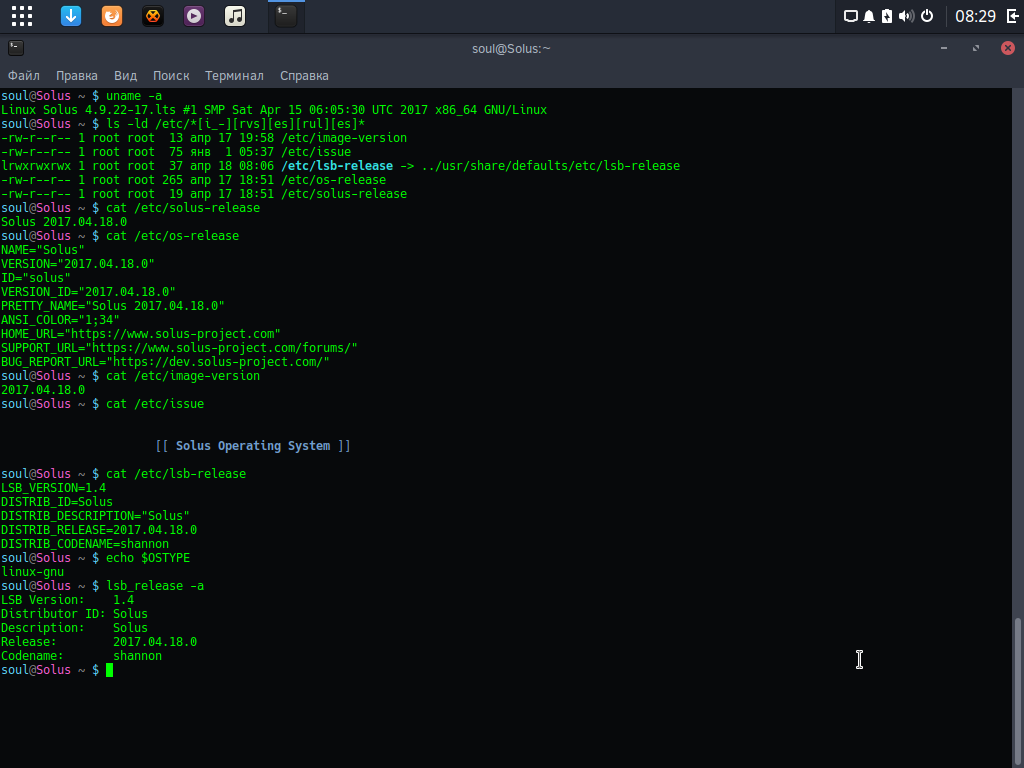Click the NAME="Solus" line
This screenshot has width=1024, height=768.
point(43,250)
